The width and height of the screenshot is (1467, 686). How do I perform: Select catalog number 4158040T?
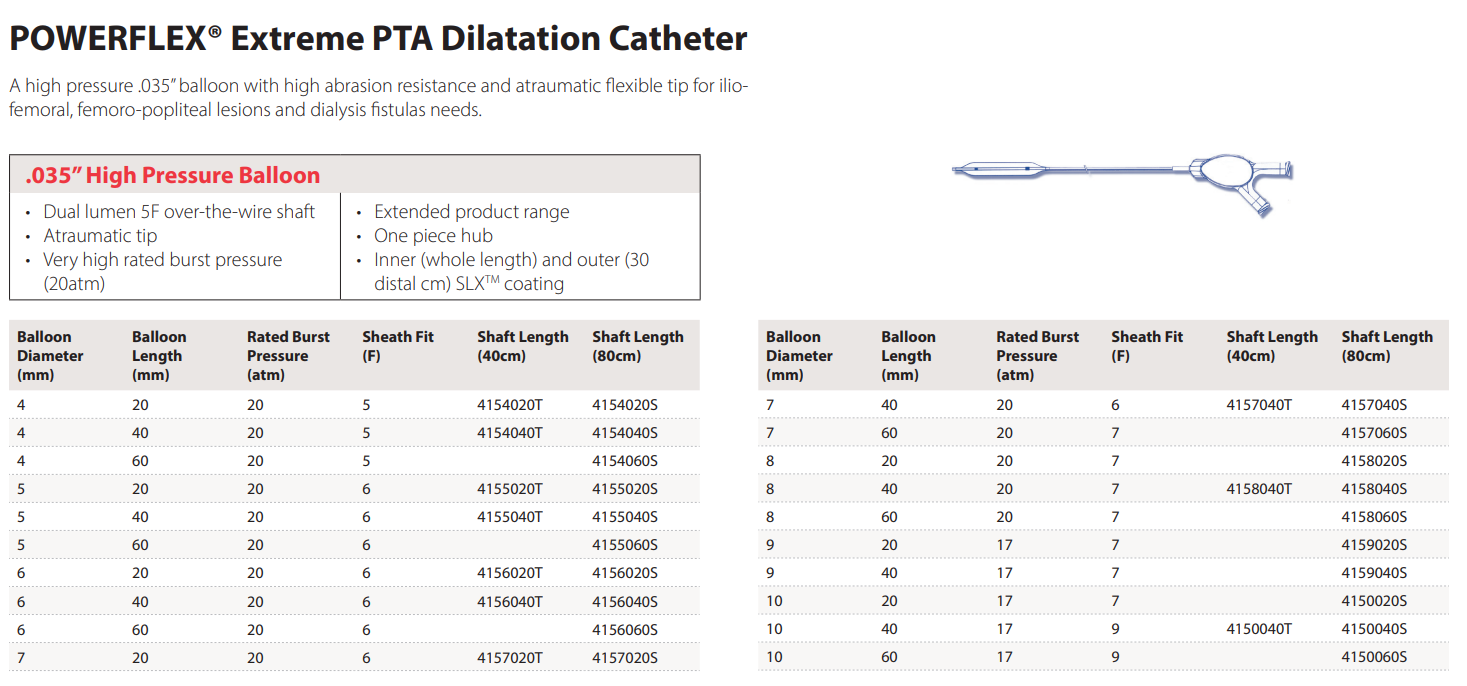[1259, 489]
